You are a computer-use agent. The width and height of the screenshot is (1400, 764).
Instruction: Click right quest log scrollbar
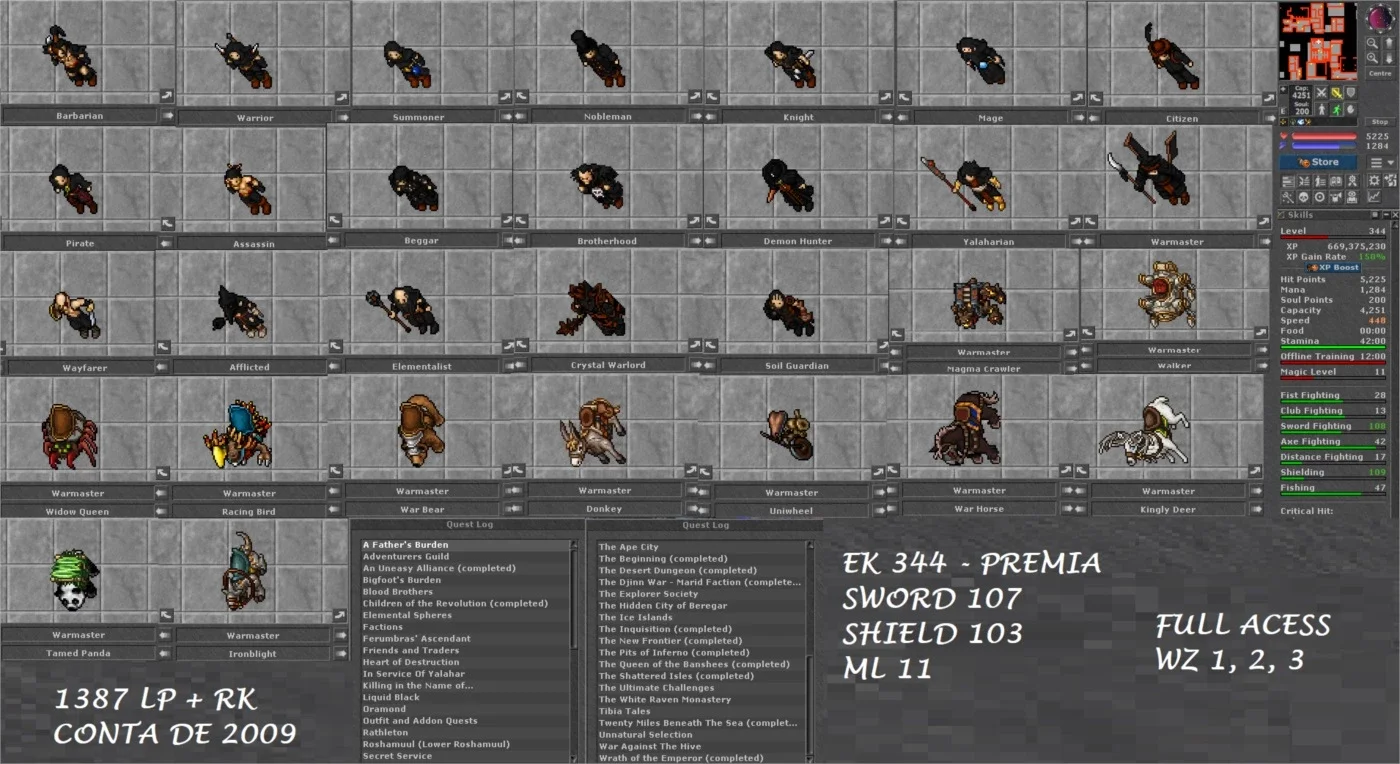pyautogui.click(x=810, y=652)
